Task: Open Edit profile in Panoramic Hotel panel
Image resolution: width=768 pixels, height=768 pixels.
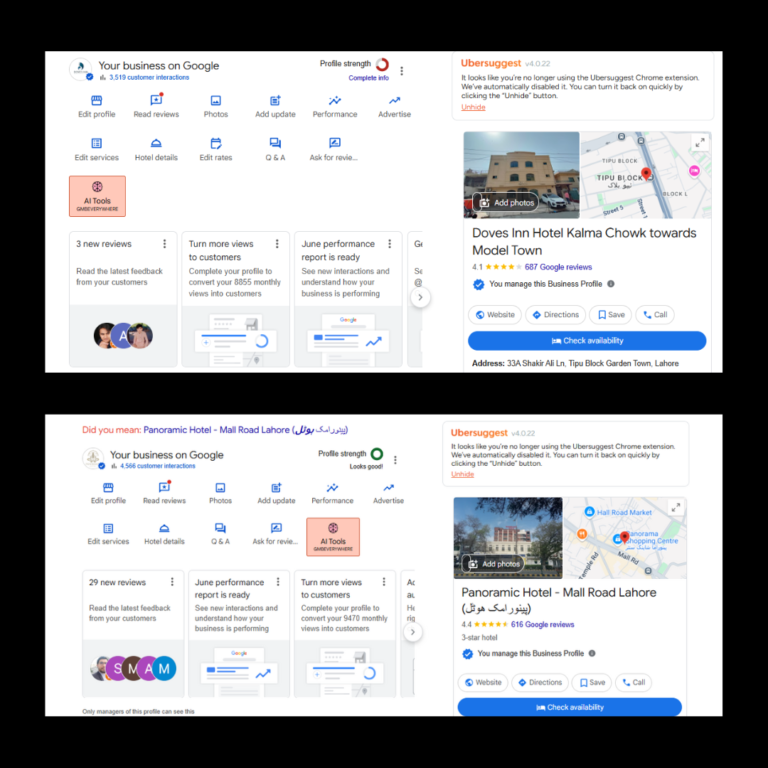Action: tap(108, 494)
